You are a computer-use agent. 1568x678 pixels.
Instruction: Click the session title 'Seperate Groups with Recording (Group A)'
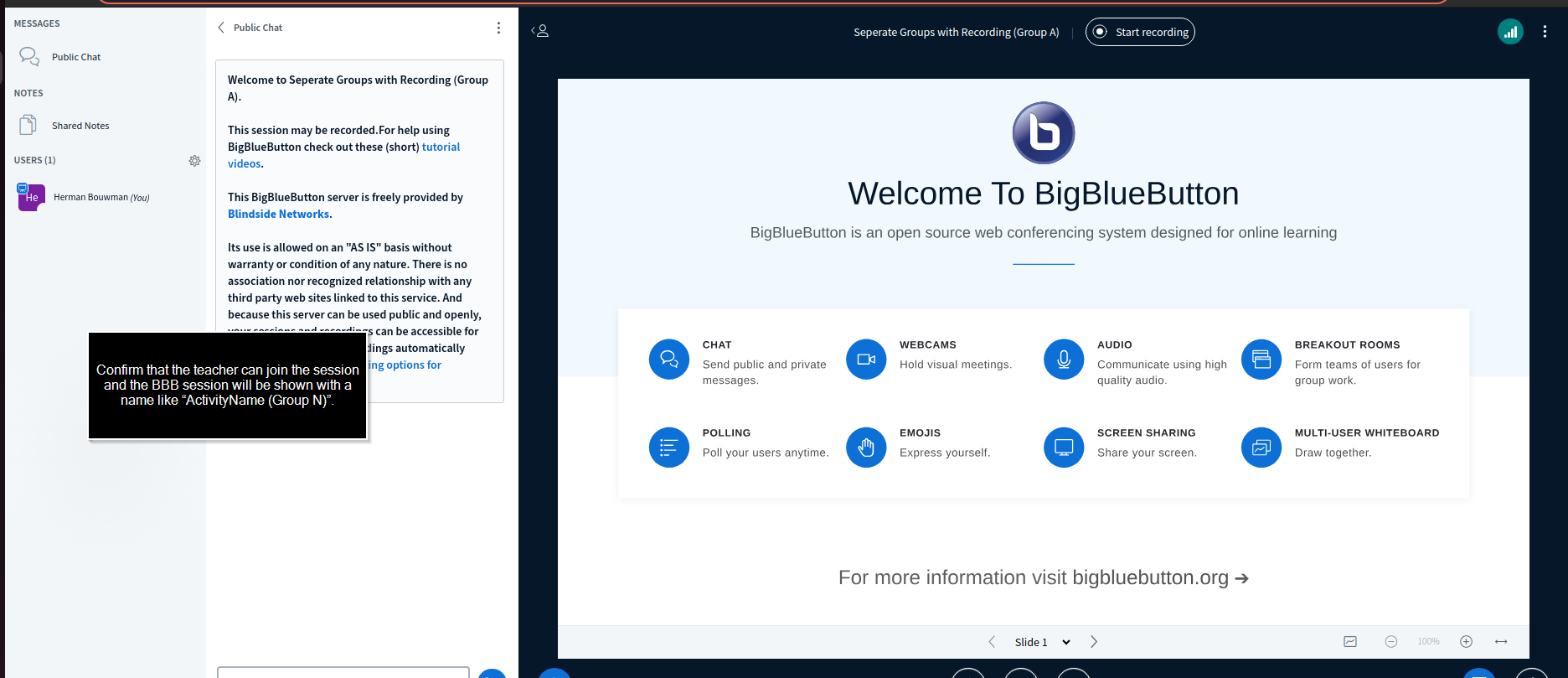956,32
